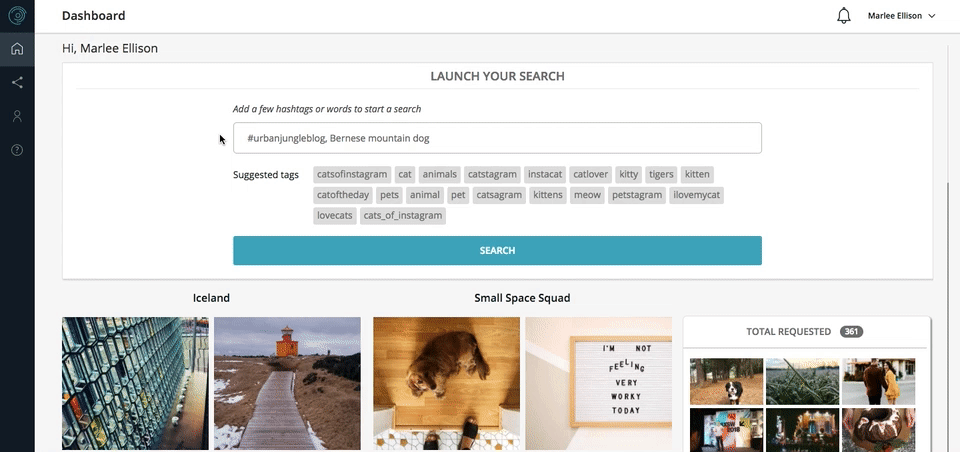Add the kitten suggested tag
960x452 pixels.
697,174
